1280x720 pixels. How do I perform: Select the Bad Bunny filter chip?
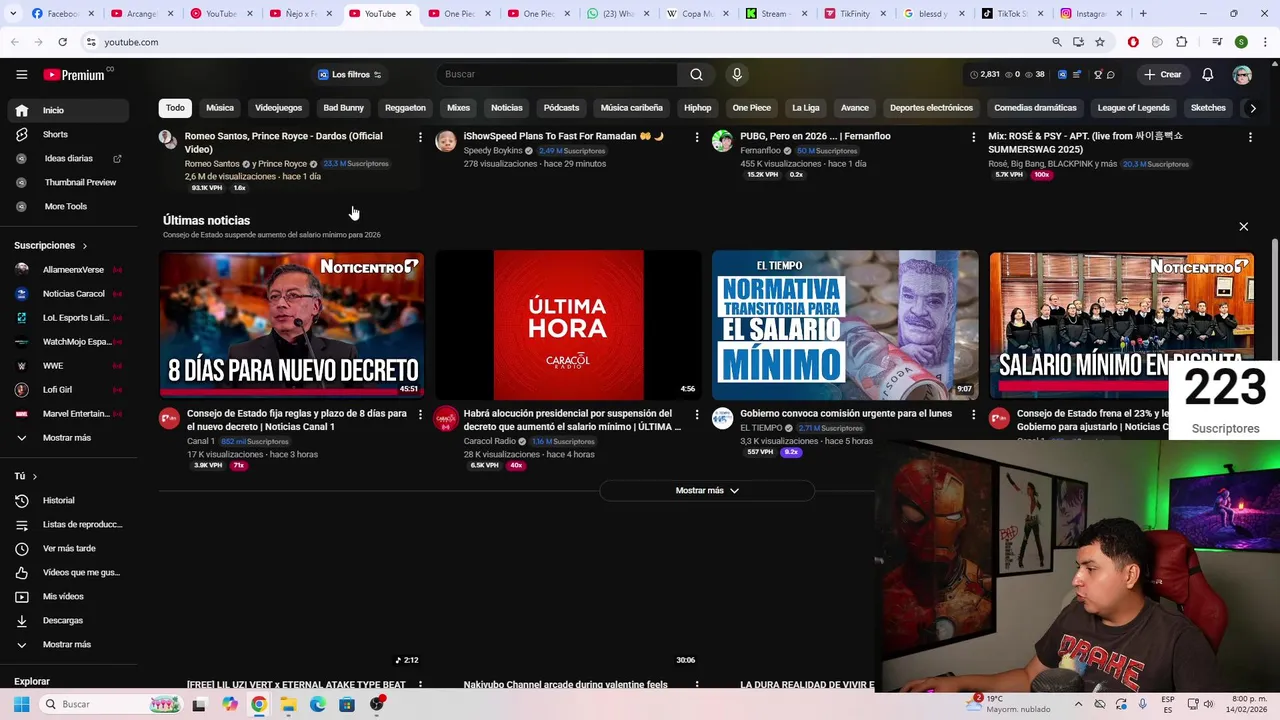(343, 108)
